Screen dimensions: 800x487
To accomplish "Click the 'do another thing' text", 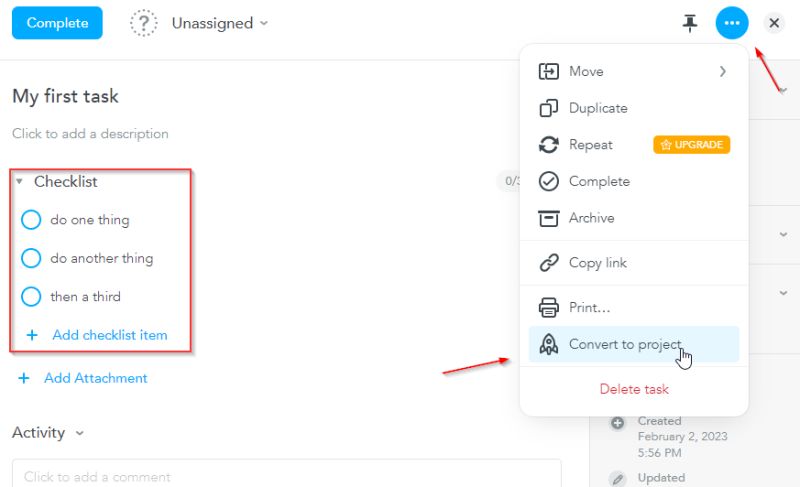I will coord(102,258).
